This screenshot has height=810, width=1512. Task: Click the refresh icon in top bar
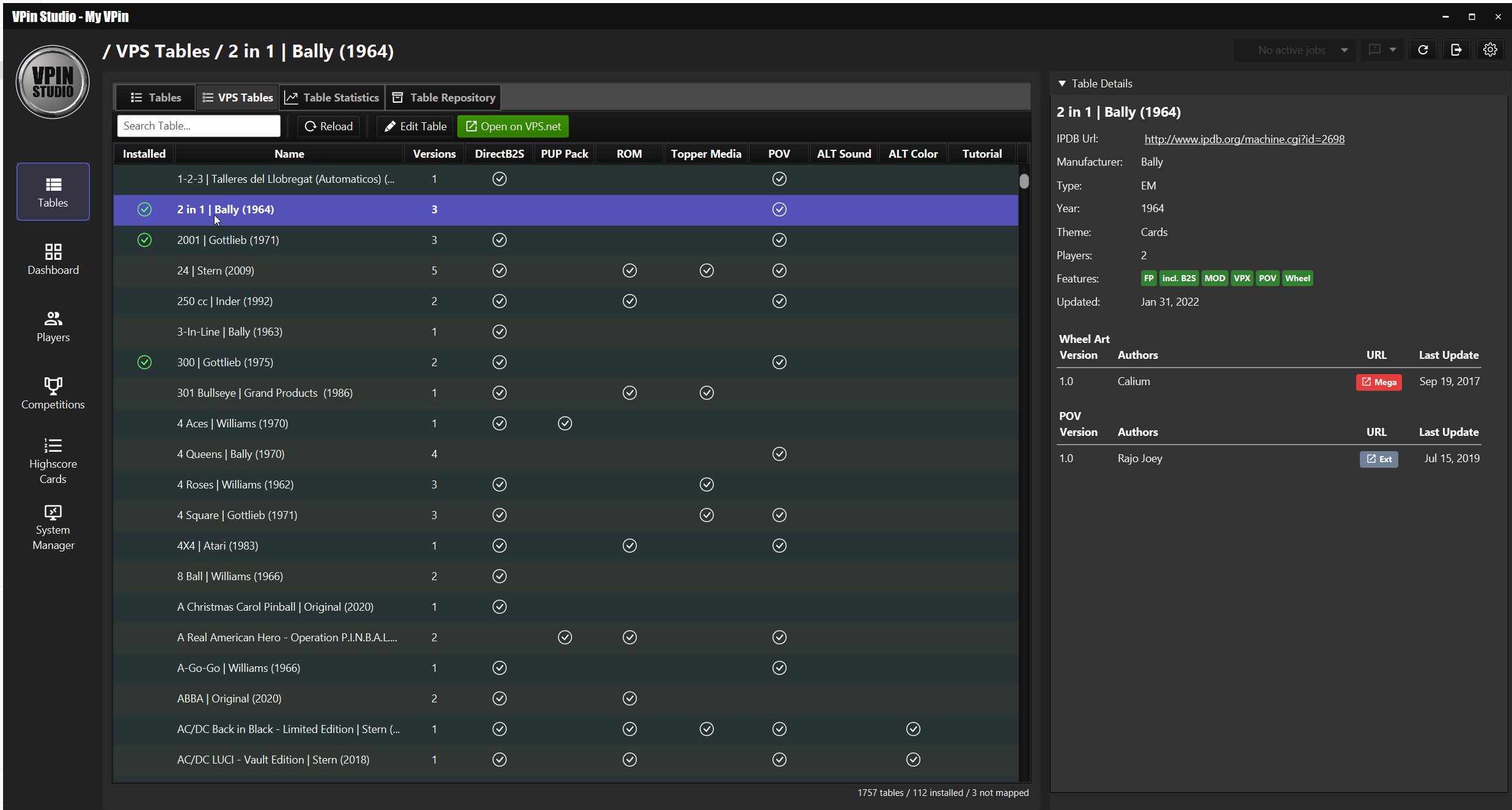[1423, 50]
